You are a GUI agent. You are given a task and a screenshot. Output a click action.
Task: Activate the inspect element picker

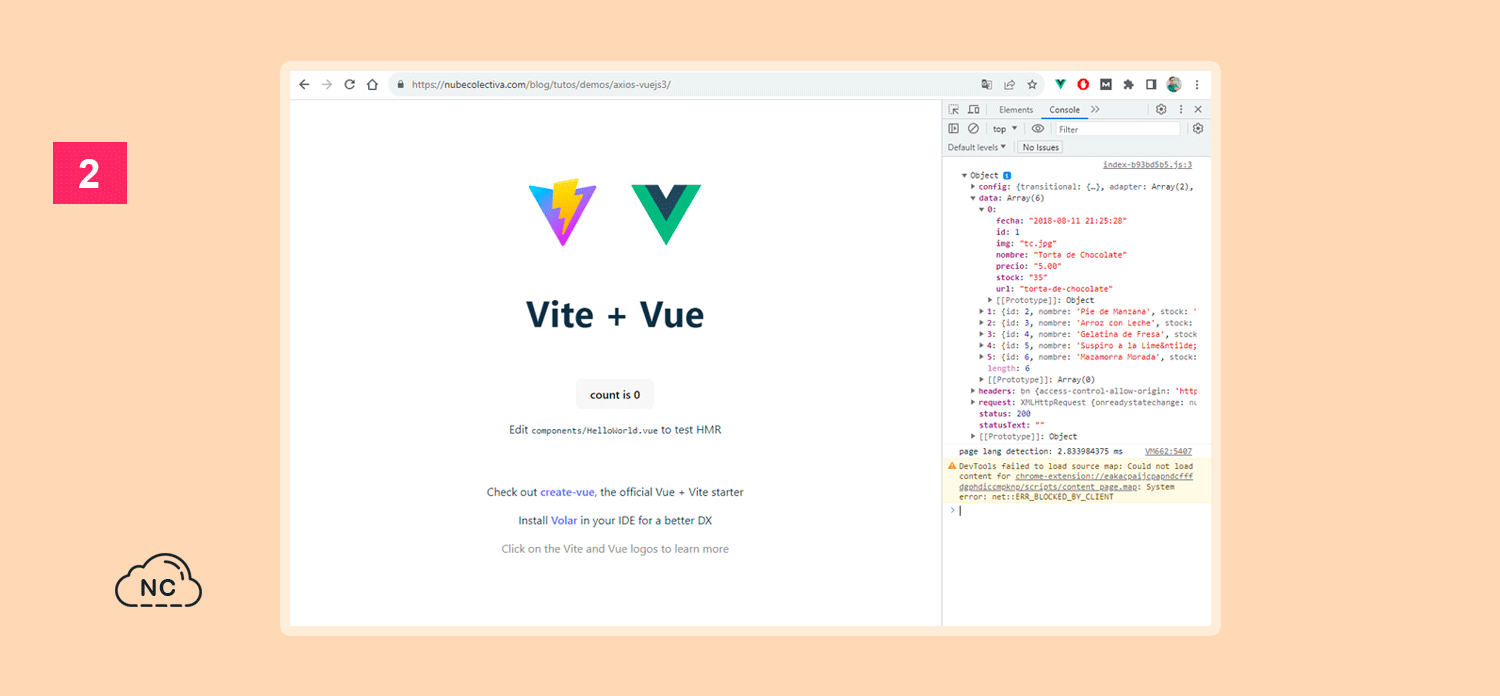[954, 110]
